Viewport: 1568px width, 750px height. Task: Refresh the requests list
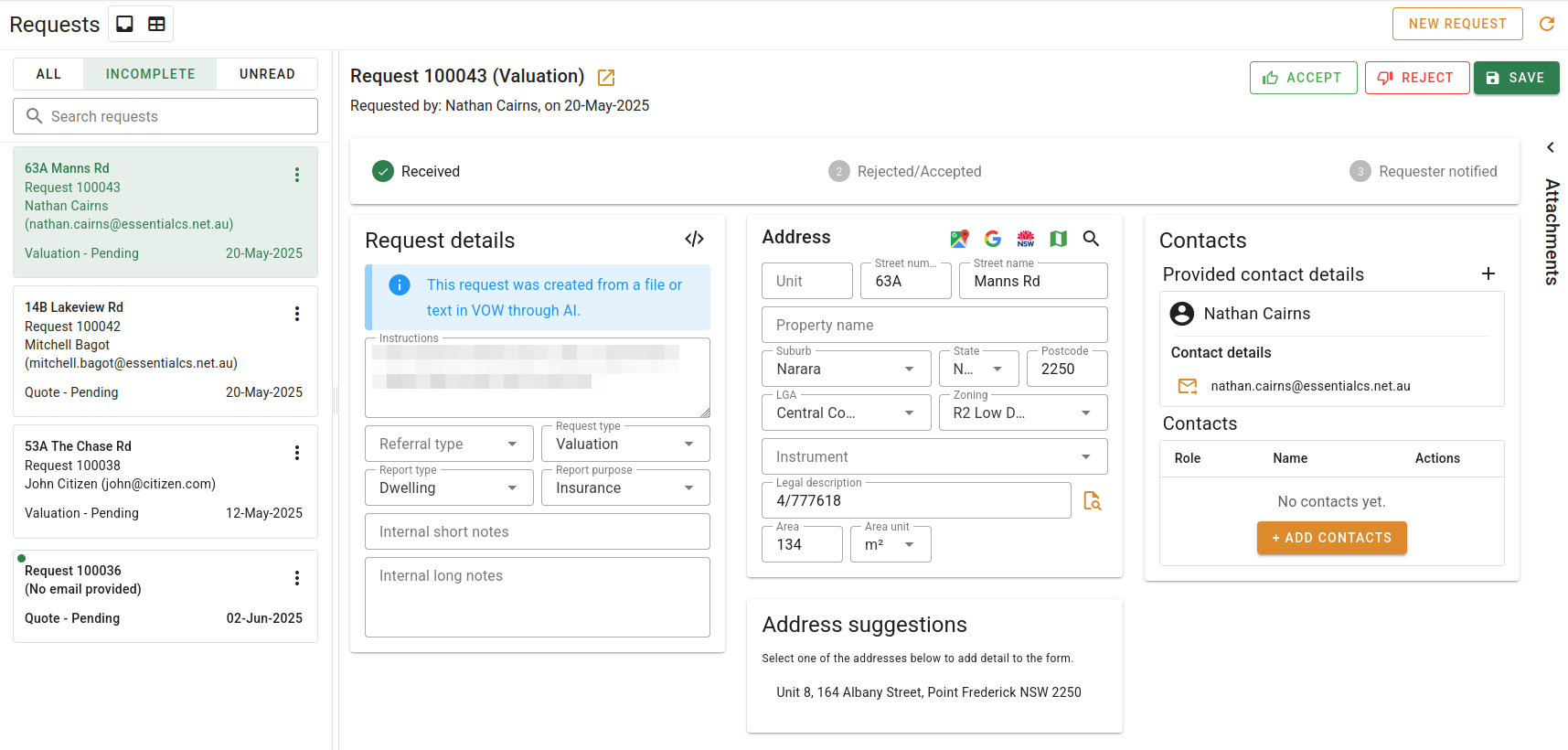(1546, 24)
